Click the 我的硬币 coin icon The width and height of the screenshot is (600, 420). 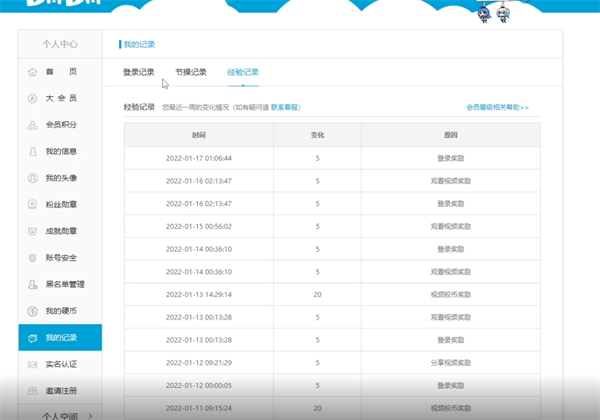(x=33, y=311)
